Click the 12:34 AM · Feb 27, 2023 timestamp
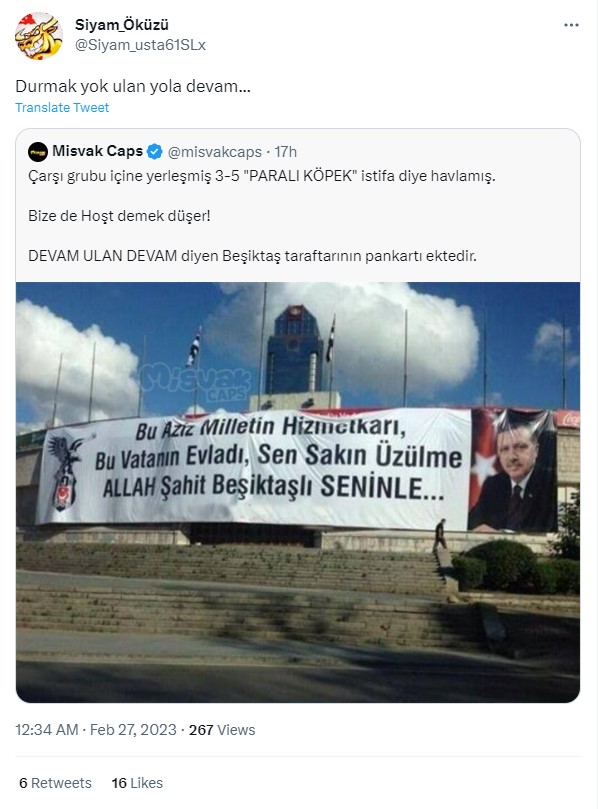Screen dimensions: 598x809 96,730
